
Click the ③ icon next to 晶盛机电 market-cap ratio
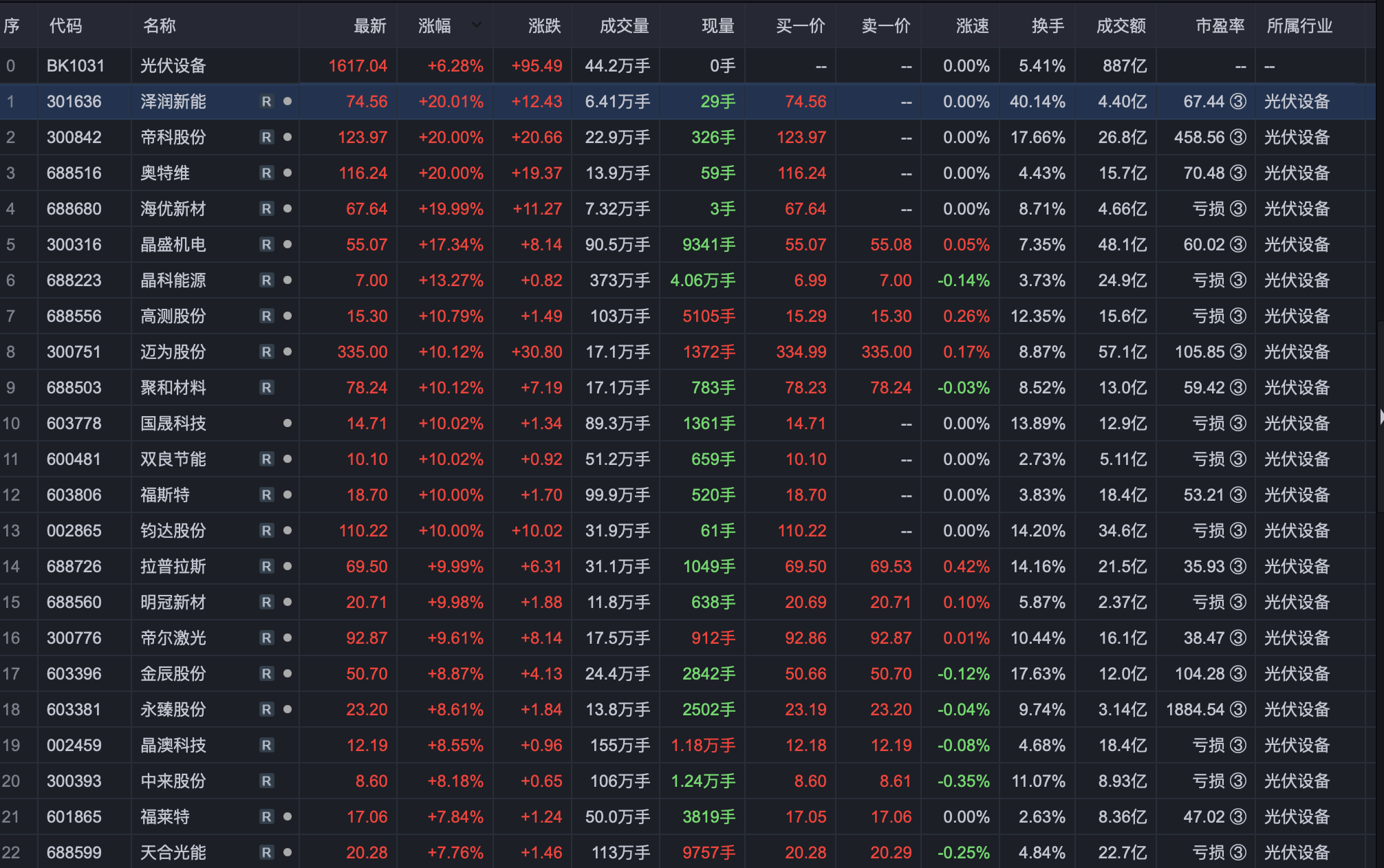1237,244
